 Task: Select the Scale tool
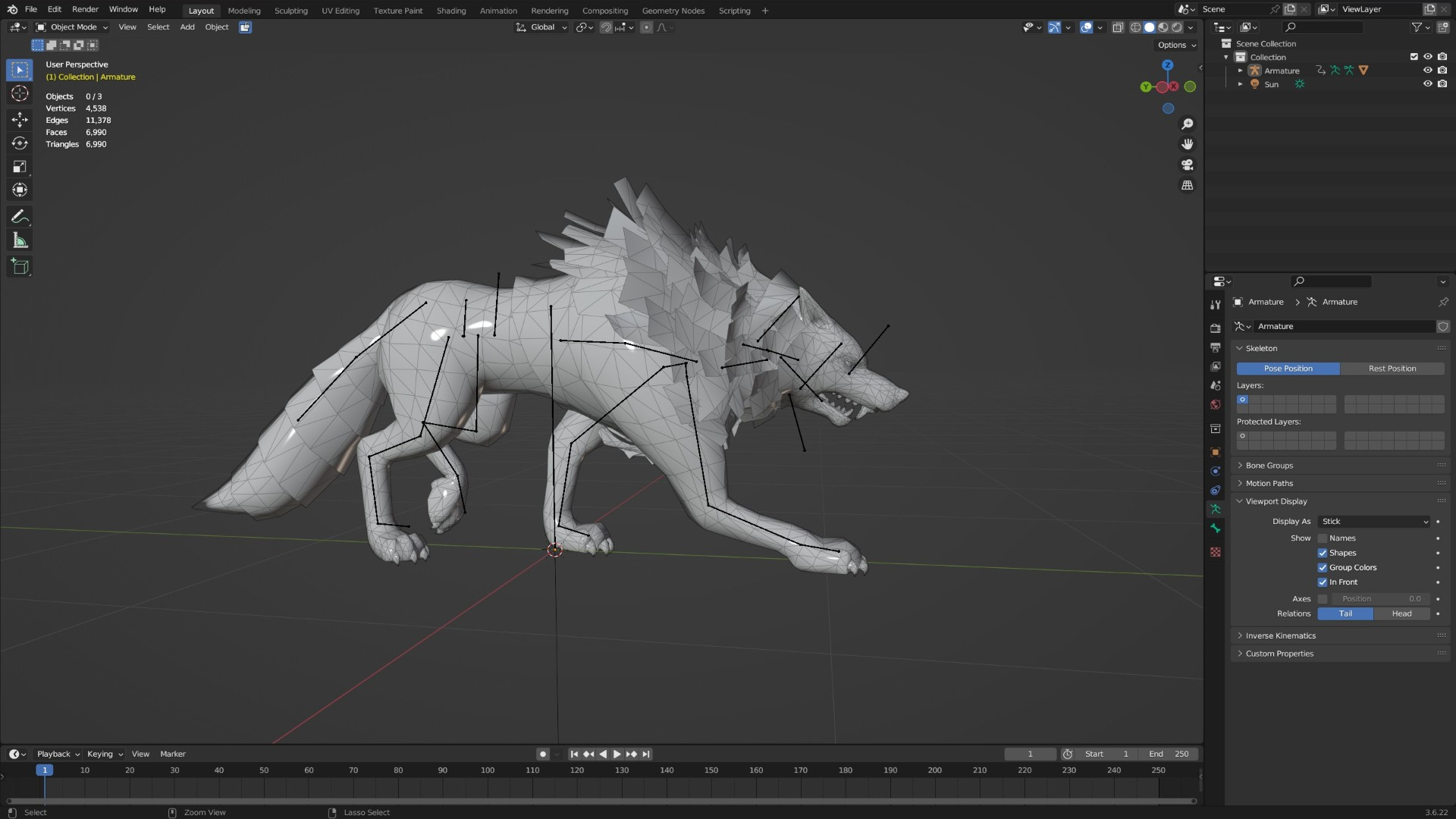20,167
